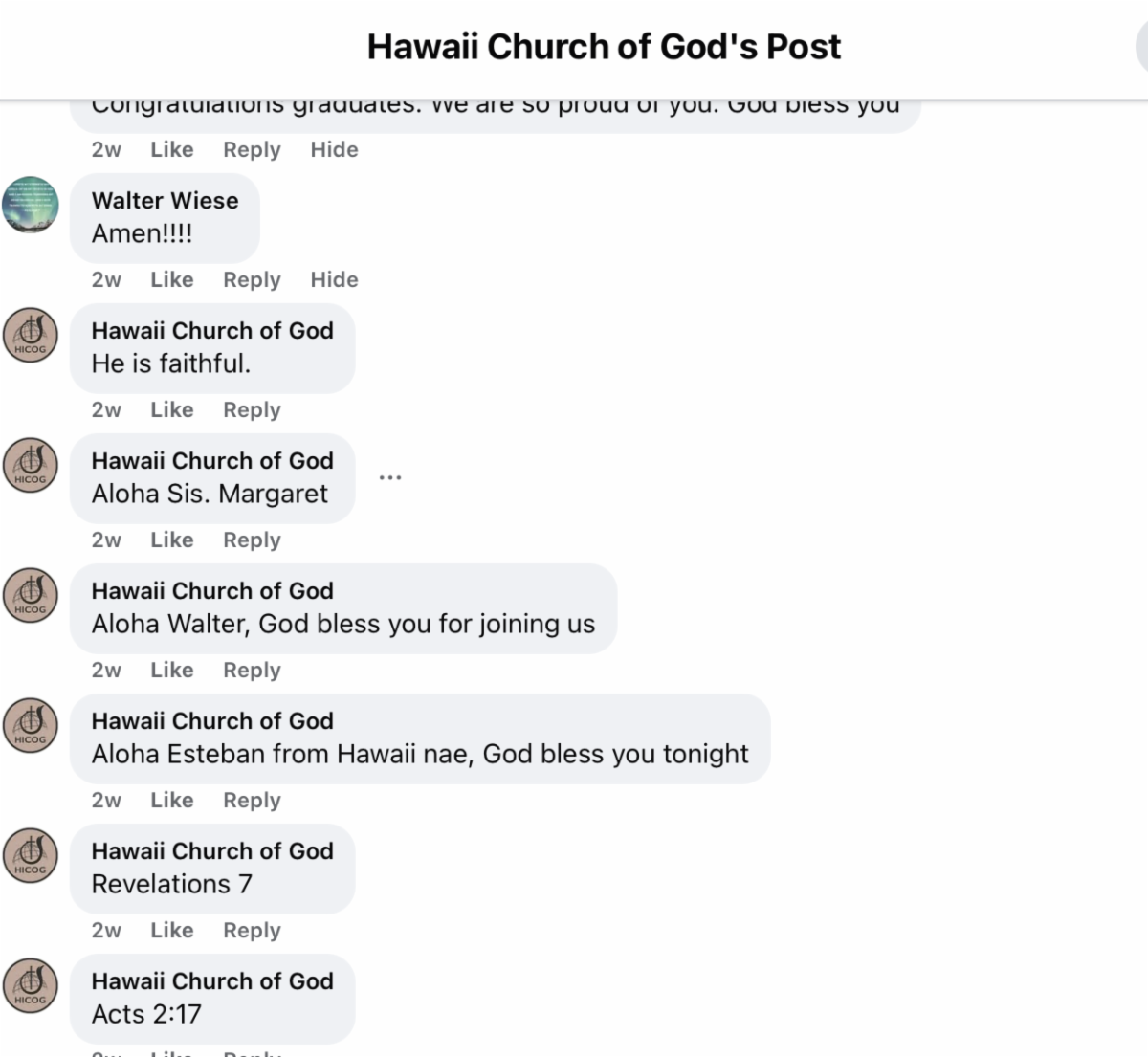Click HICOG avatar beside 'He is faithful.'

pos(31,335)
